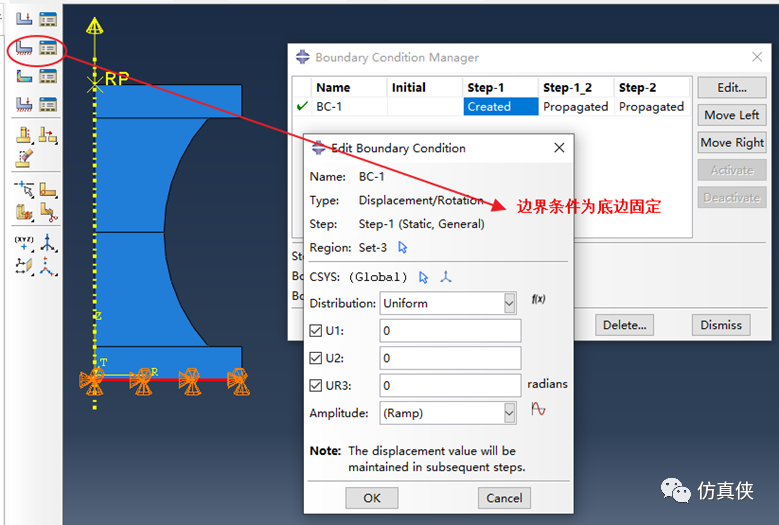Viewport: 779px width, 525px height.
Task: Select the create datum plane tool
Action: coord(24,266)
